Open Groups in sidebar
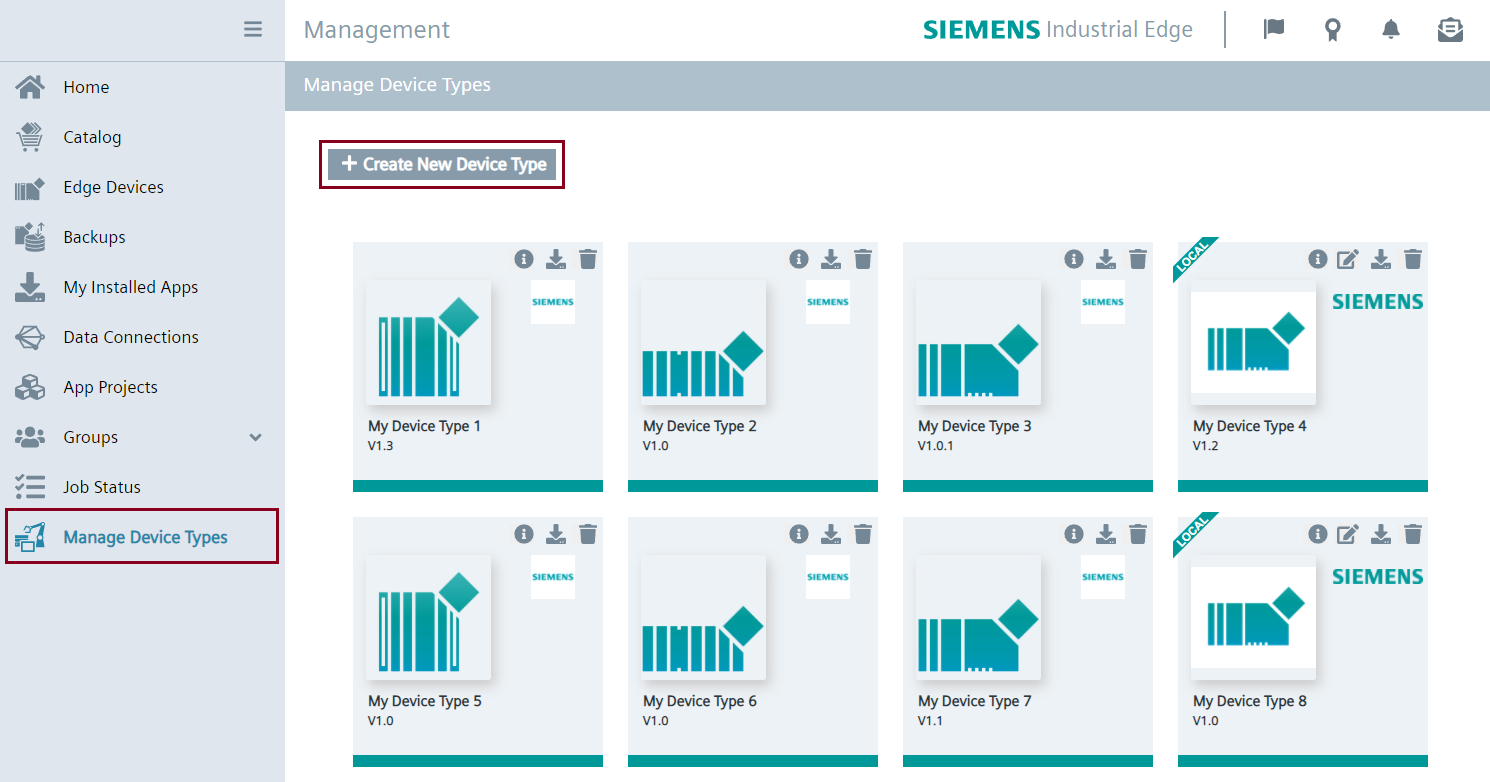This screenshot has height=782, width=1490. [x=142, y=437]
